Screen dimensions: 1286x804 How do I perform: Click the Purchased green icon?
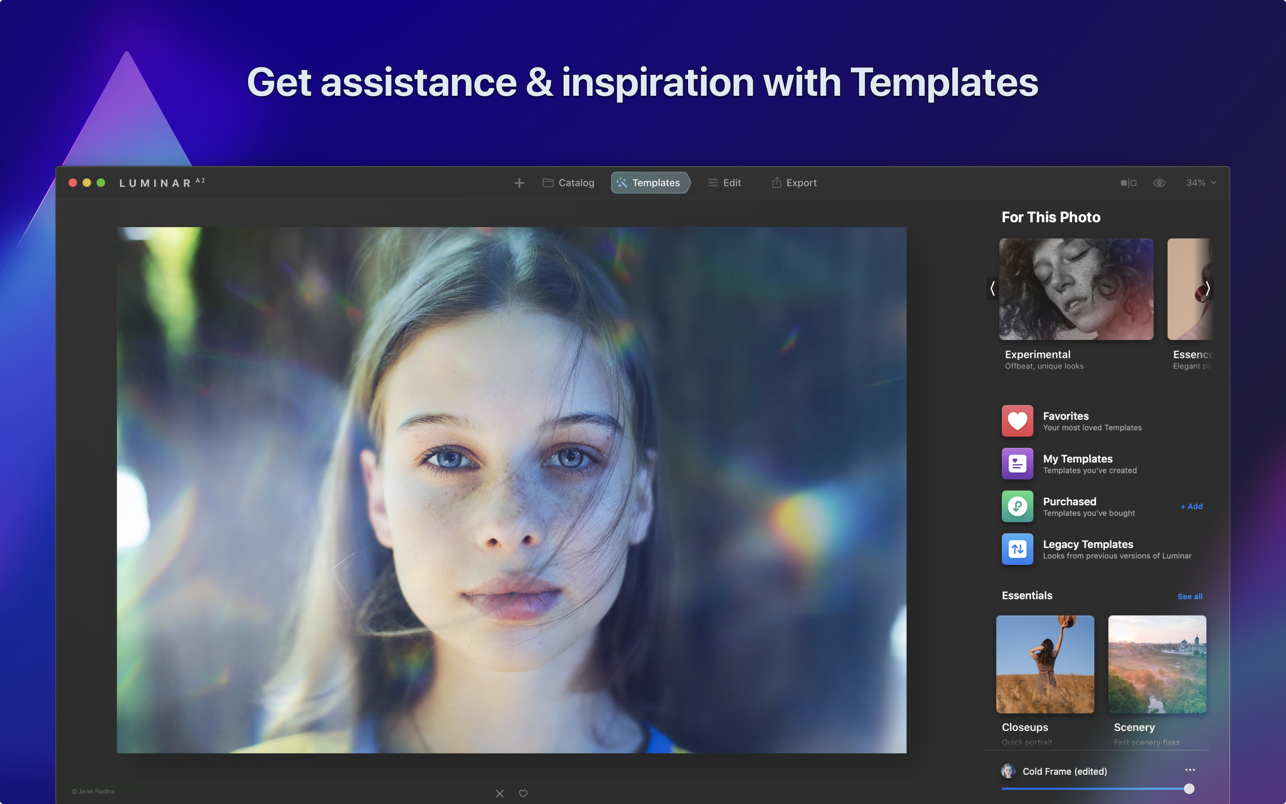tap(1017, 506)
